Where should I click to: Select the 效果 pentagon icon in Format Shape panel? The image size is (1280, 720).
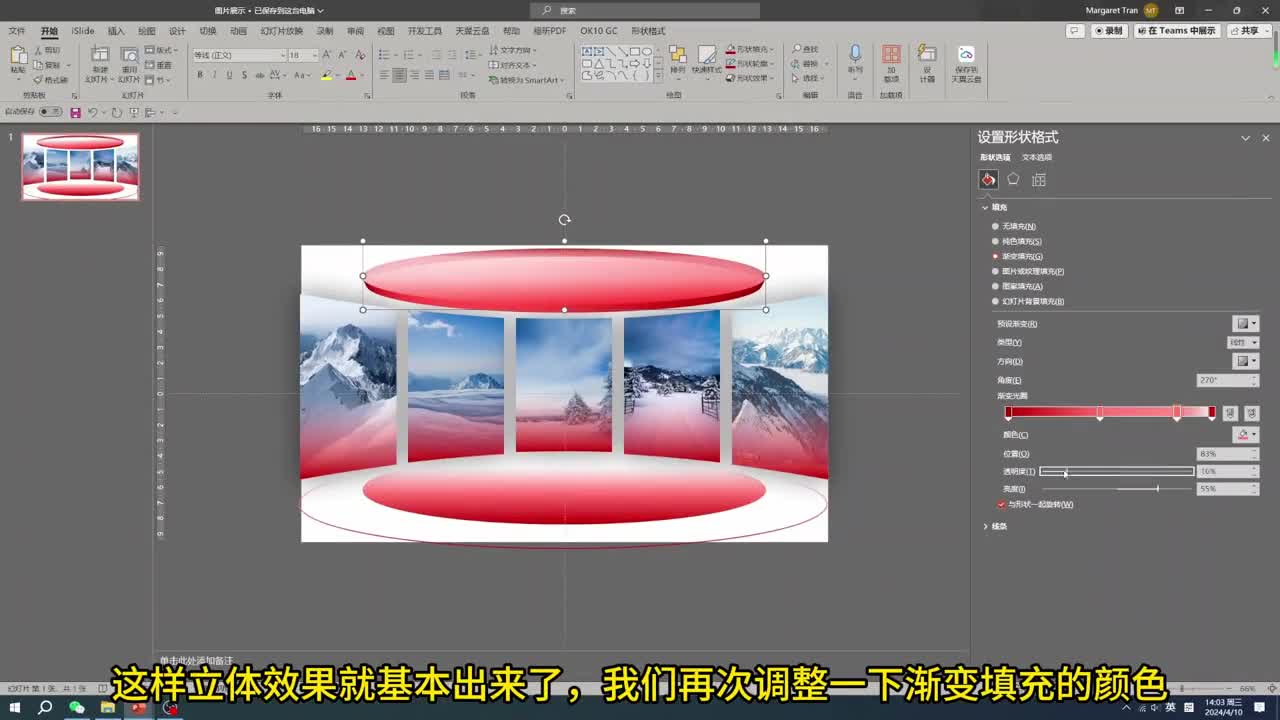click(x=1013, y=179)
